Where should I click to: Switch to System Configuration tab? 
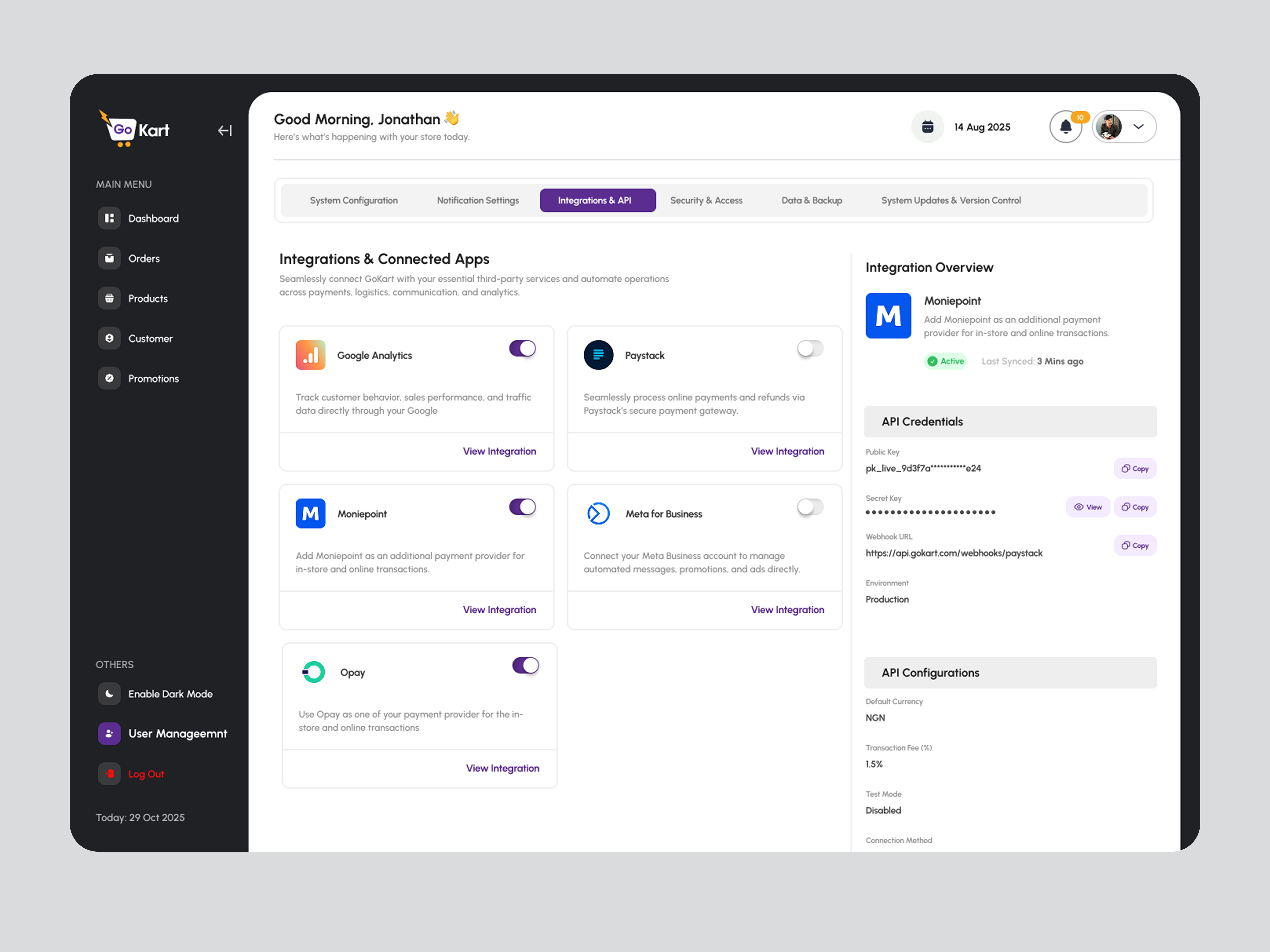click(354, 200)
